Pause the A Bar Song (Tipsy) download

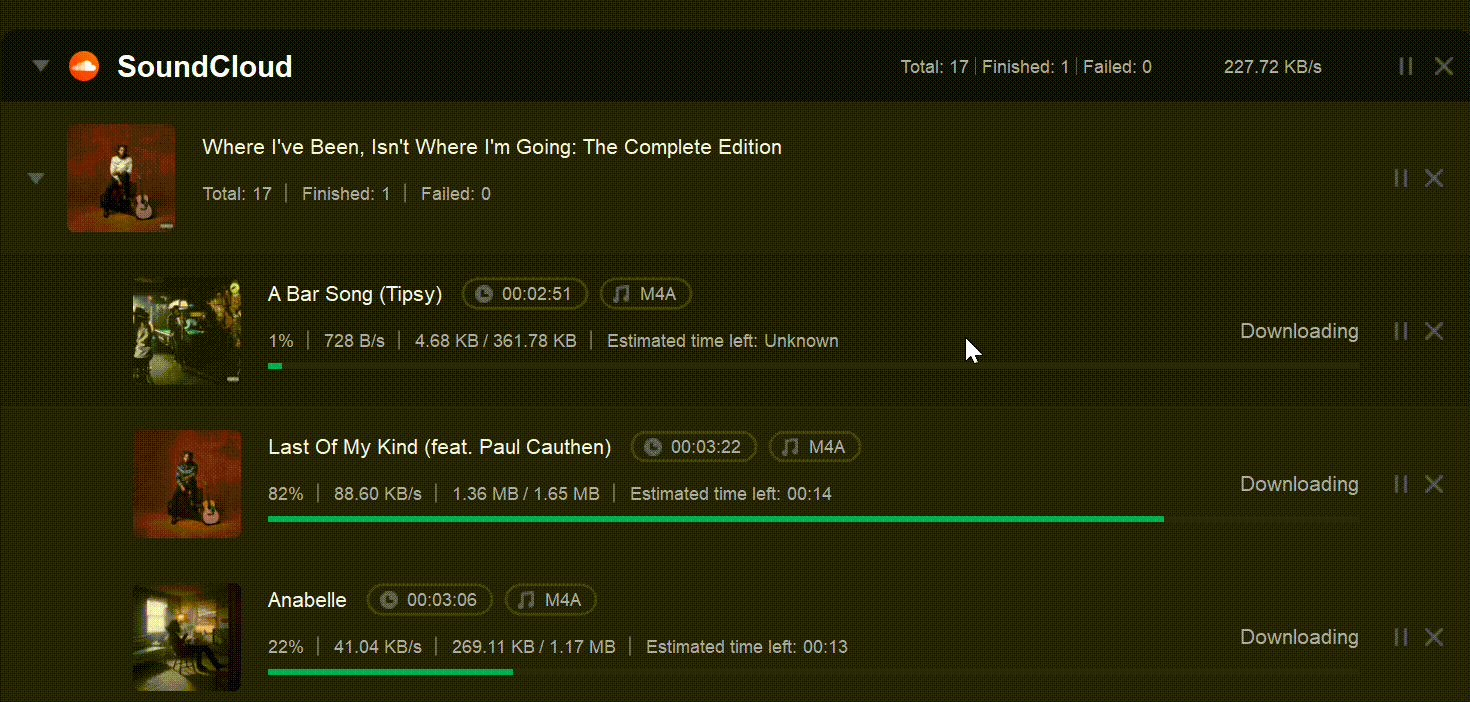point(1400,330)
